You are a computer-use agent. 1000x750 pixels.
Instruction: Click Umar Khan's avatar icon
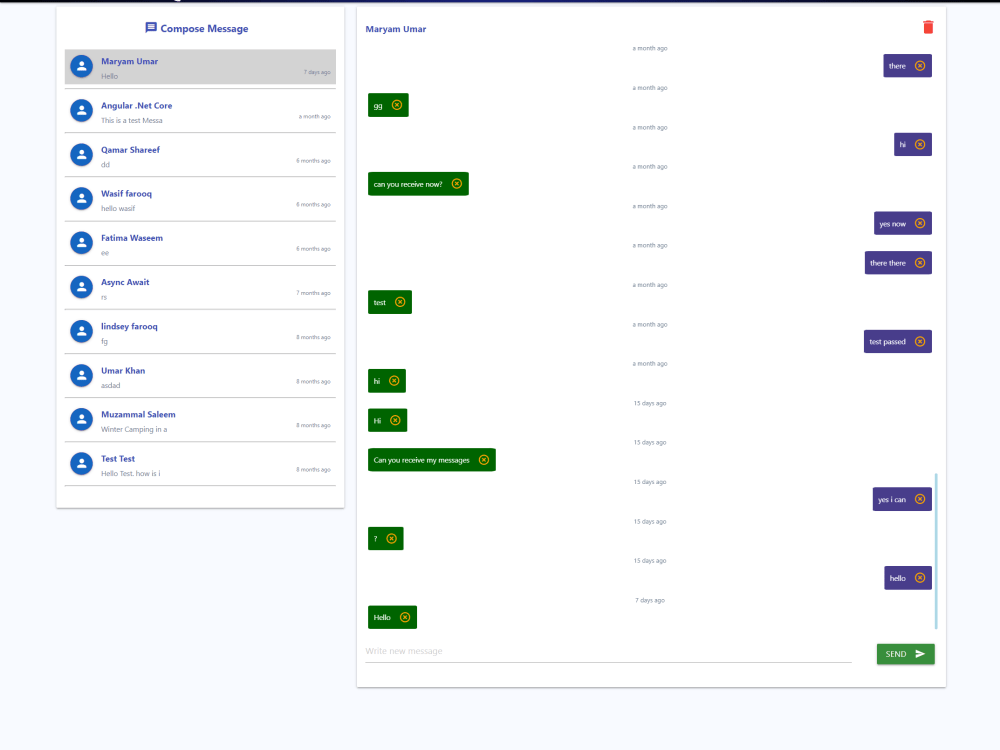point(81,375)
